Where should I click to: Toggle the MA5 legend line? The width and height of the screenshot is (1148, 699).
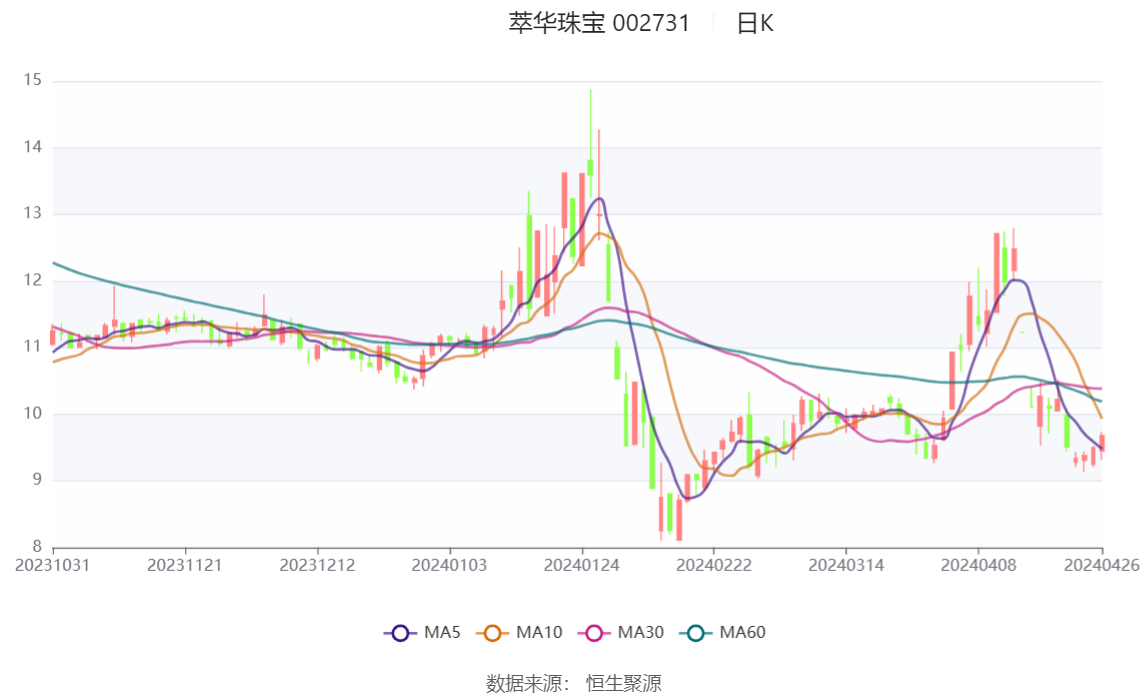click(422, 632)
